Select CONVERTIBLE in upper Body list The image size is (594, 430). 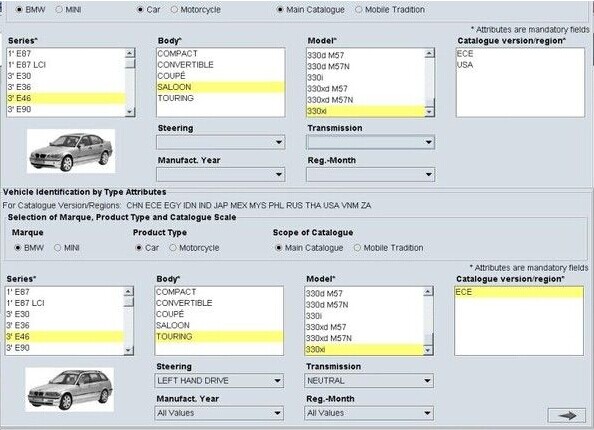[220, 65]
